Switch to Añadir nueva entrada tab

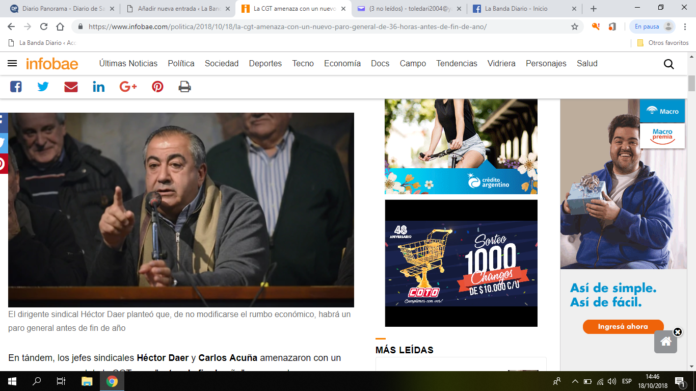pyautogui.click(x=178, y=8)
